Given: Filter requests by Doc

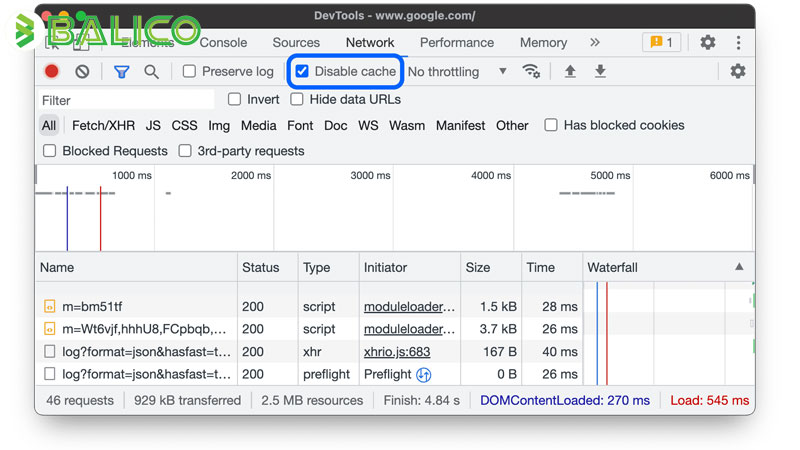Looking at the screenshot, I should 336,126.
